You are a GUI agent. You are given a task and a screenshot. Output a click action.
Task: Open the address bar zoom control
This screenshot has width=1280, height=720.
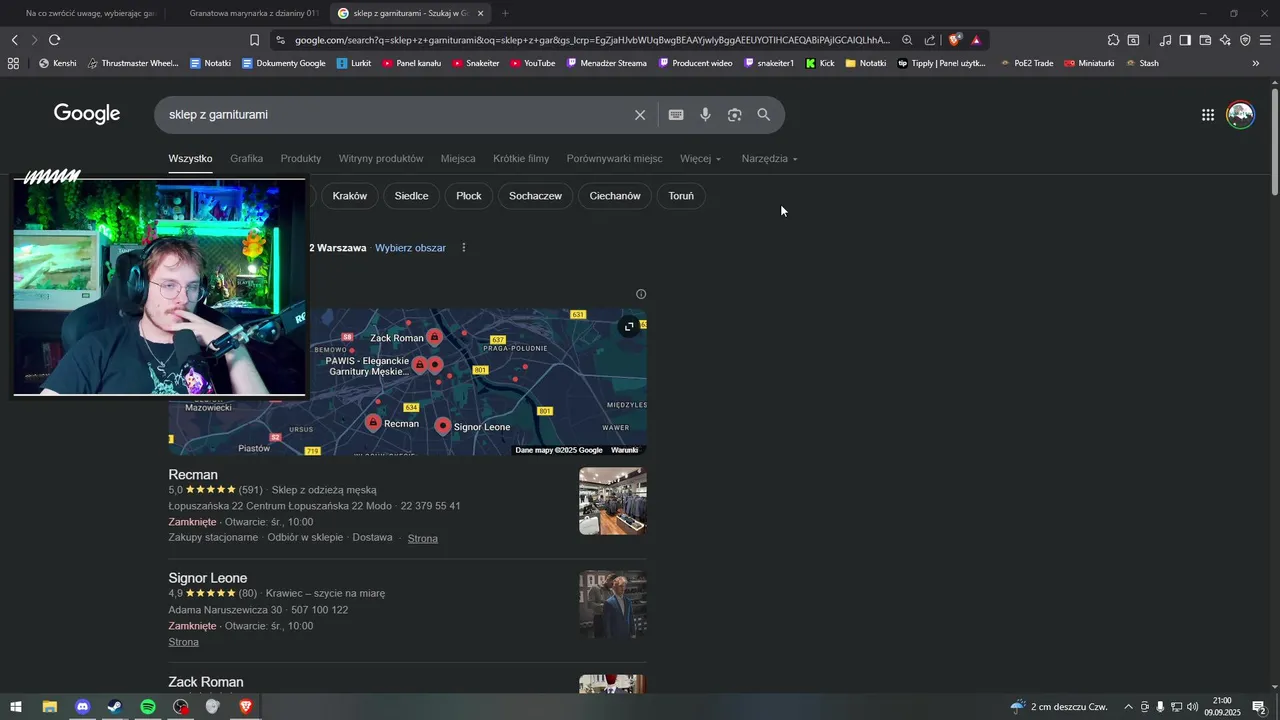pyautogui.click(x=907, y=40)
